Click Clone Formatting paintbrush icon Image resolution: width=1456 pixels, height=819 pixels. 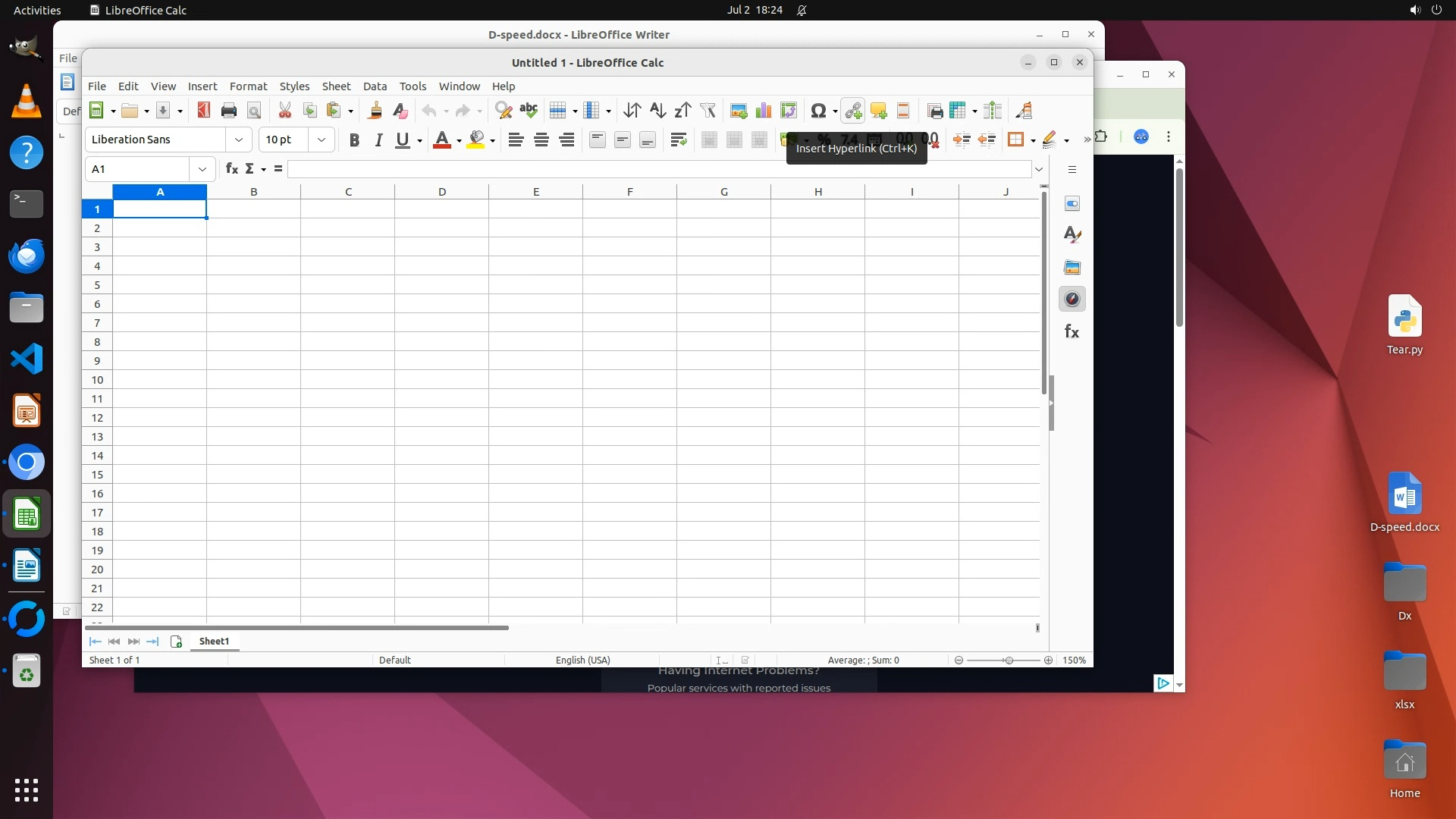point(375,111)
